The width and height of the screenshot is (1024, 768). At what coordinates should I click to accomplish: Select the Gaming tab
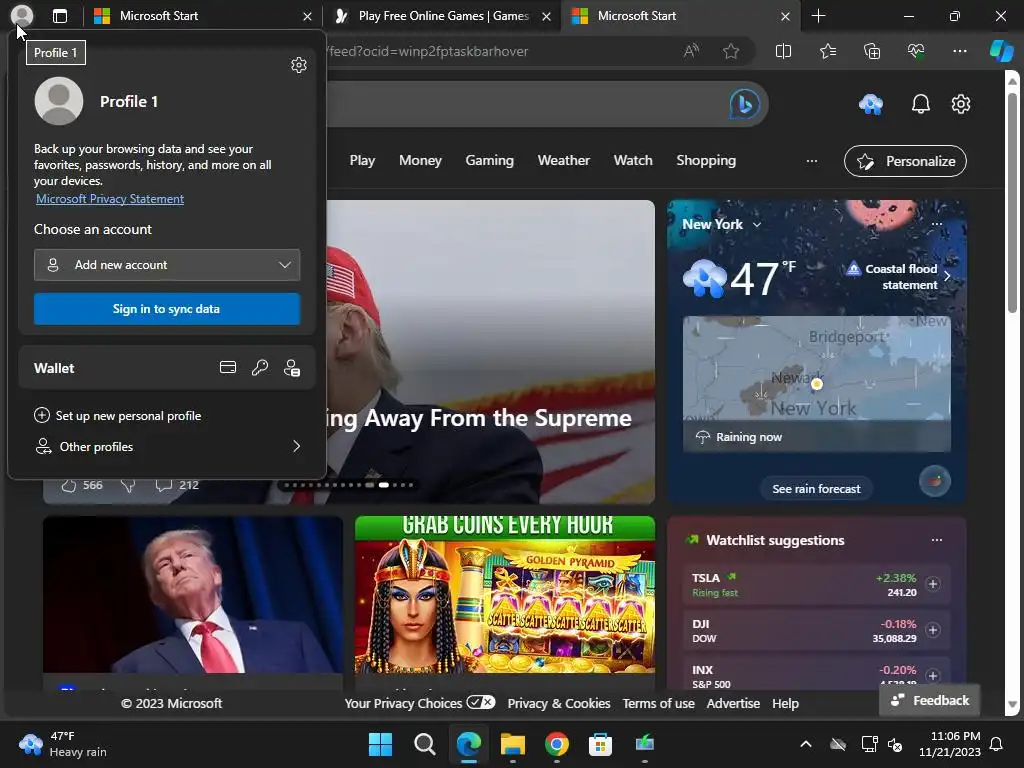tap(490, 161)
